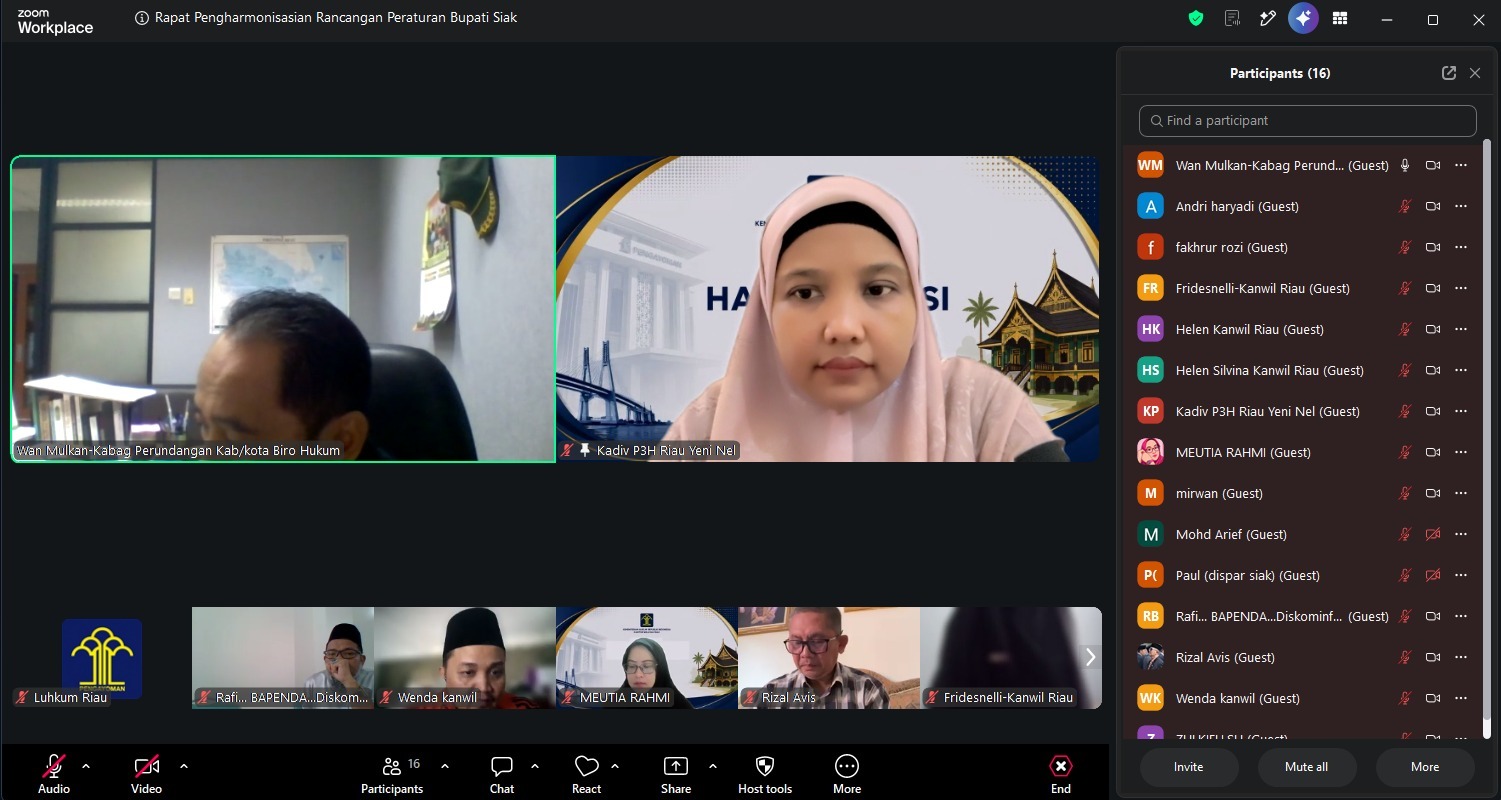This screenshot has width=1501, height=800.
Task: Expand the Share options arrow
Action: 712,767
